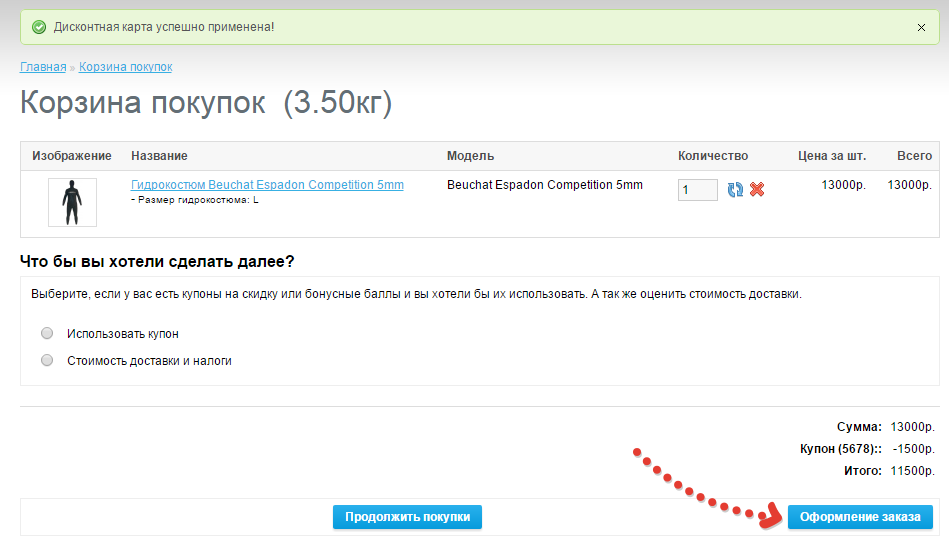
Task: Click the 'Корзина покупок (3.50кг)' page heading
Action: click(206, 103)
